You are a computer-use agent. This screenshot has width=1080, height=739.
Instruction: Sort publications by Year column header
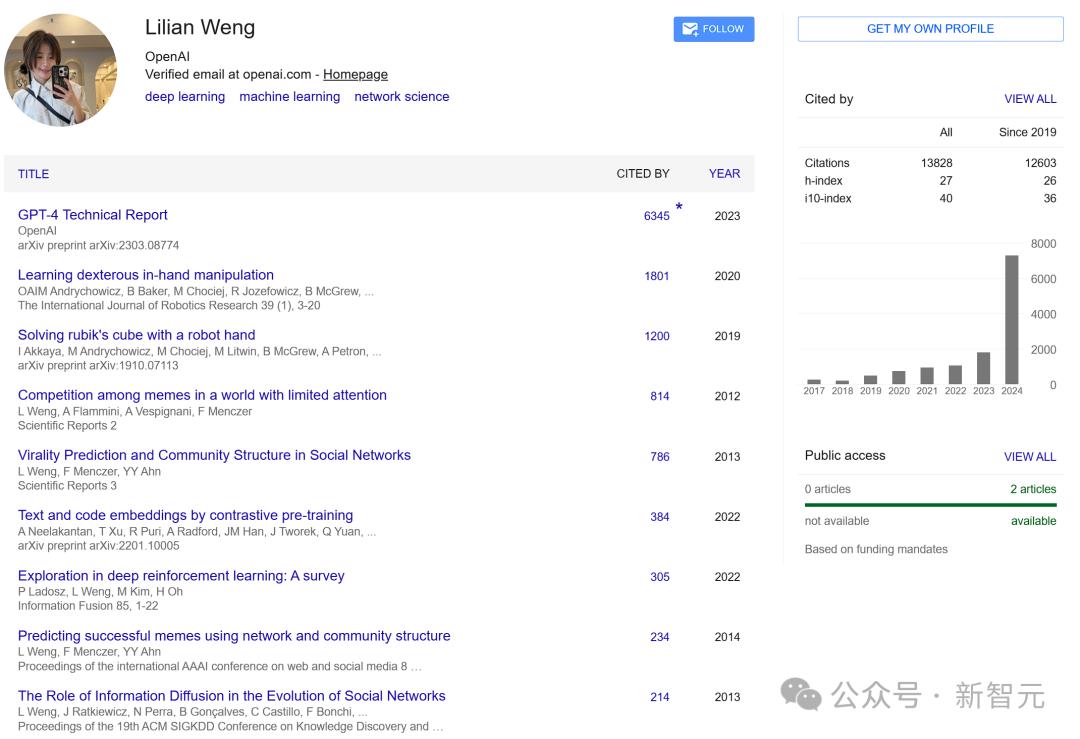pyautogui.click(x=724, y=173)
